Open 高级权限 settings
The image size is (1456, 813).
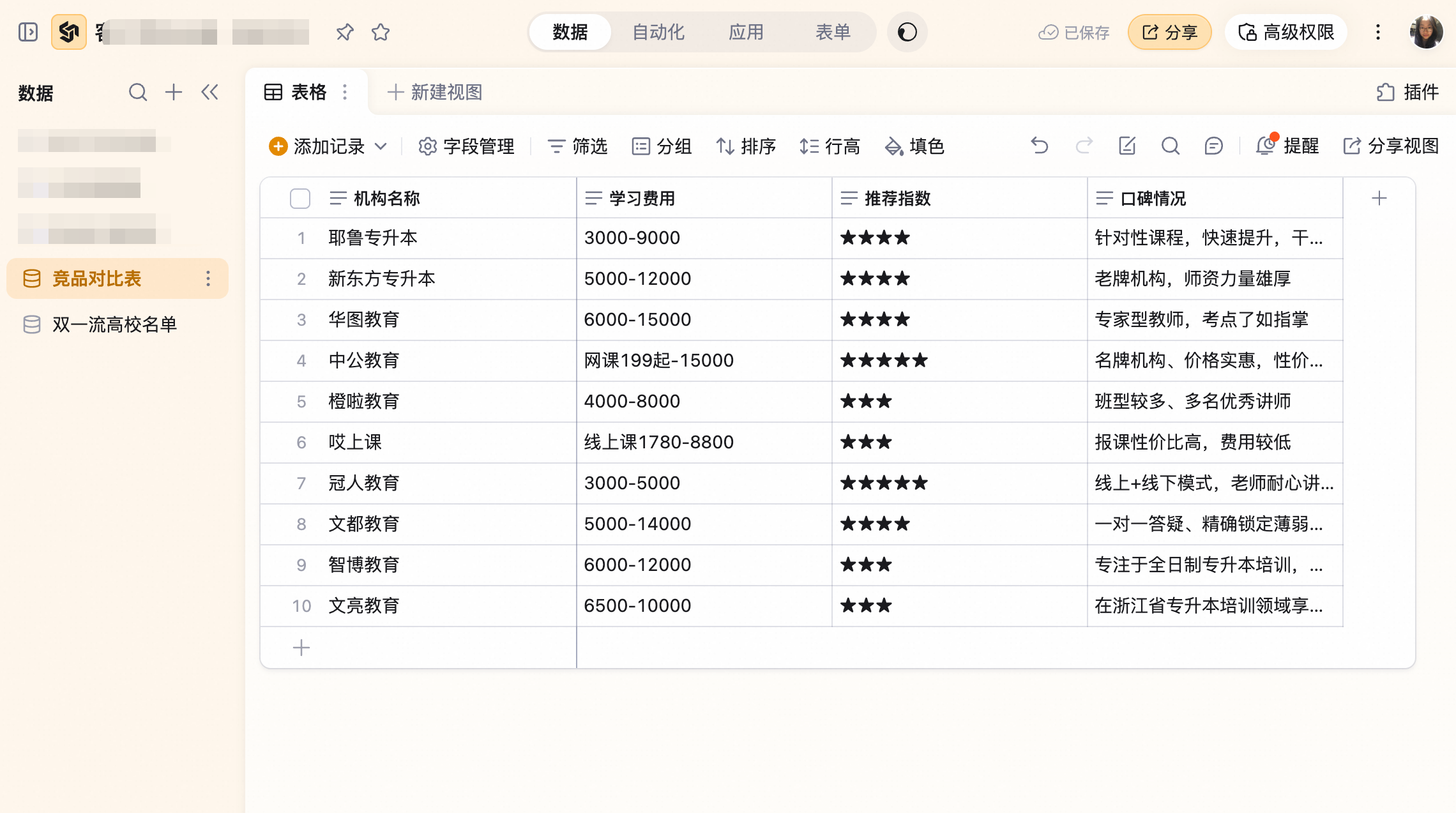coord(1286,32)
